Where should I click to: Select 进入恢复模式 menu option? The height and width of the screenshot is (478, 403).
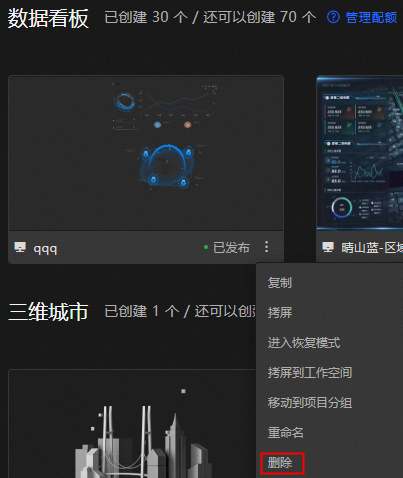304,343
